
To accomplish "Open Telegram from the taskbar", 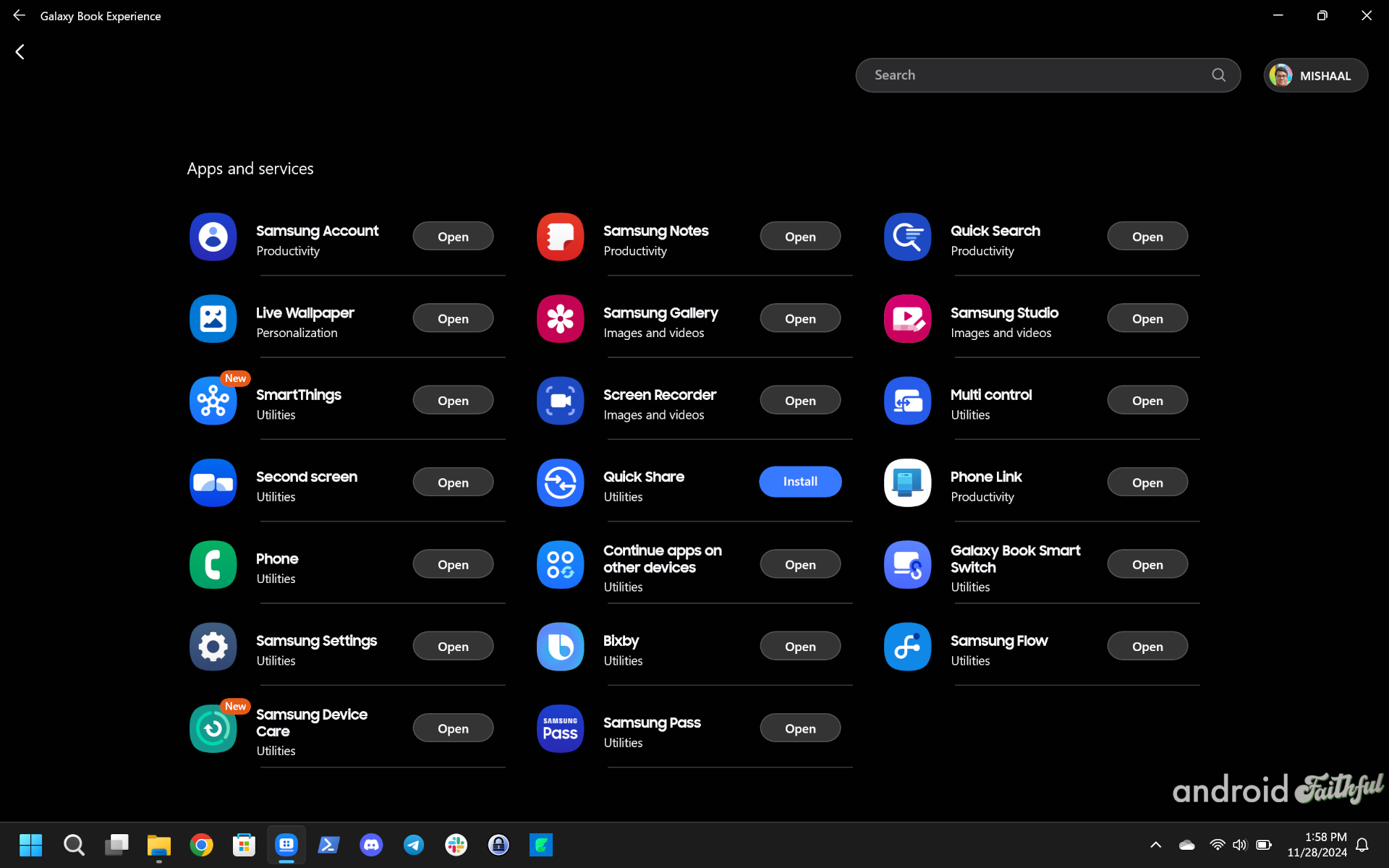I will pos(414,844).
